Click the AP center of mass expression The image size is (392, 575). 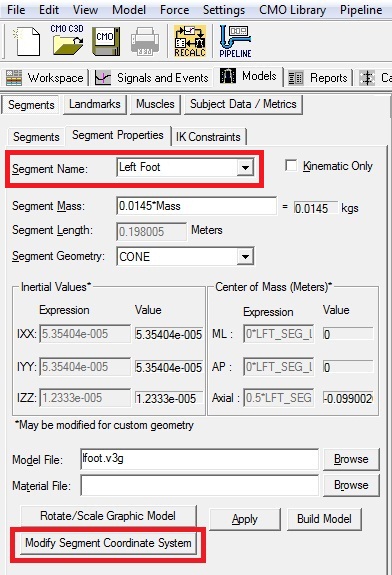pyautogui.click(x=278, y=367)
